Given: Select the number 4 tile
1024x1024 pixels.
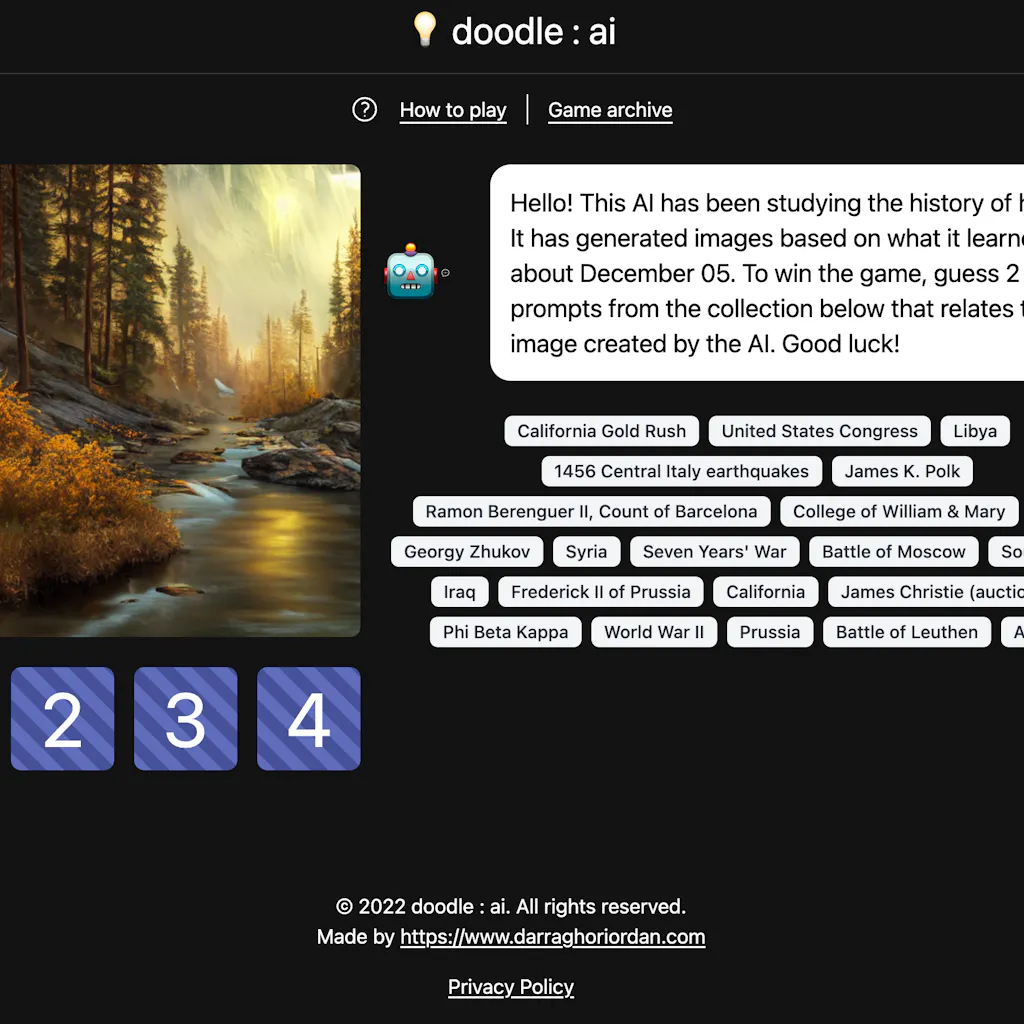Looking at the screenshot, I should (308, 718).
